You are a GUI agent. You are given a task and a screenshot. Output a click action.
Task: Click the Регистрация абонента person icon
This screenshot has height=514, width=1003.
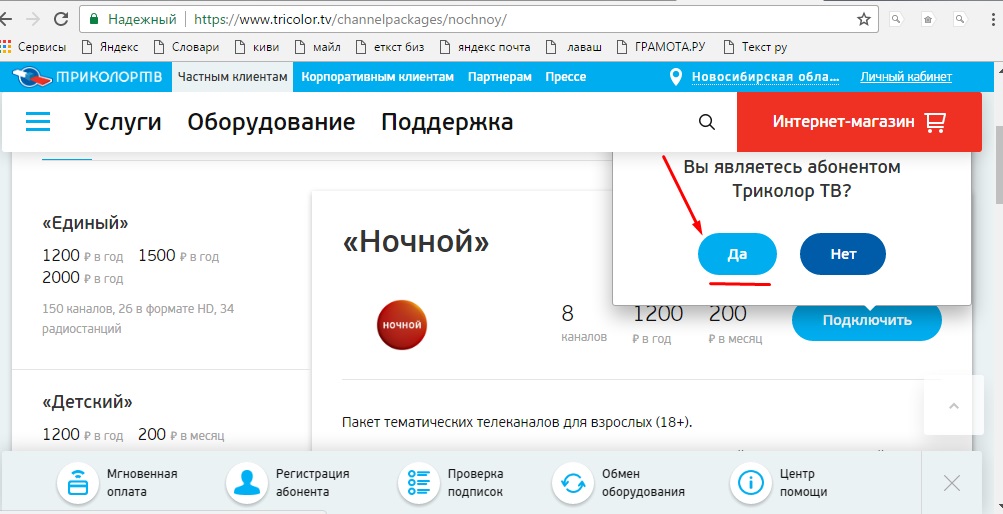coord(246,483)
